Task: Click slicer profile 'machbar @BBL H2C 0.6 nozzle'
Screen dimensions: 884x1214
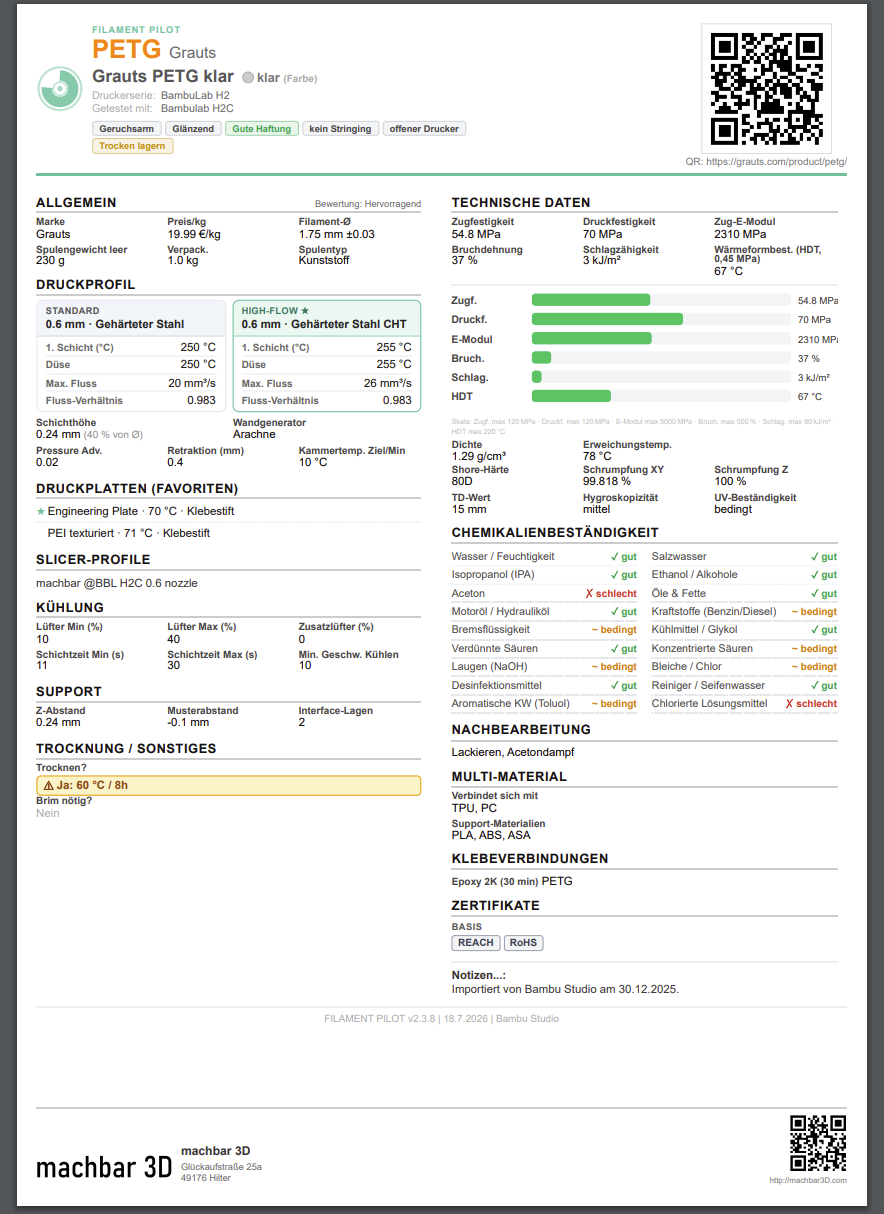Action: pyautogui.click(x=117, y=583)
